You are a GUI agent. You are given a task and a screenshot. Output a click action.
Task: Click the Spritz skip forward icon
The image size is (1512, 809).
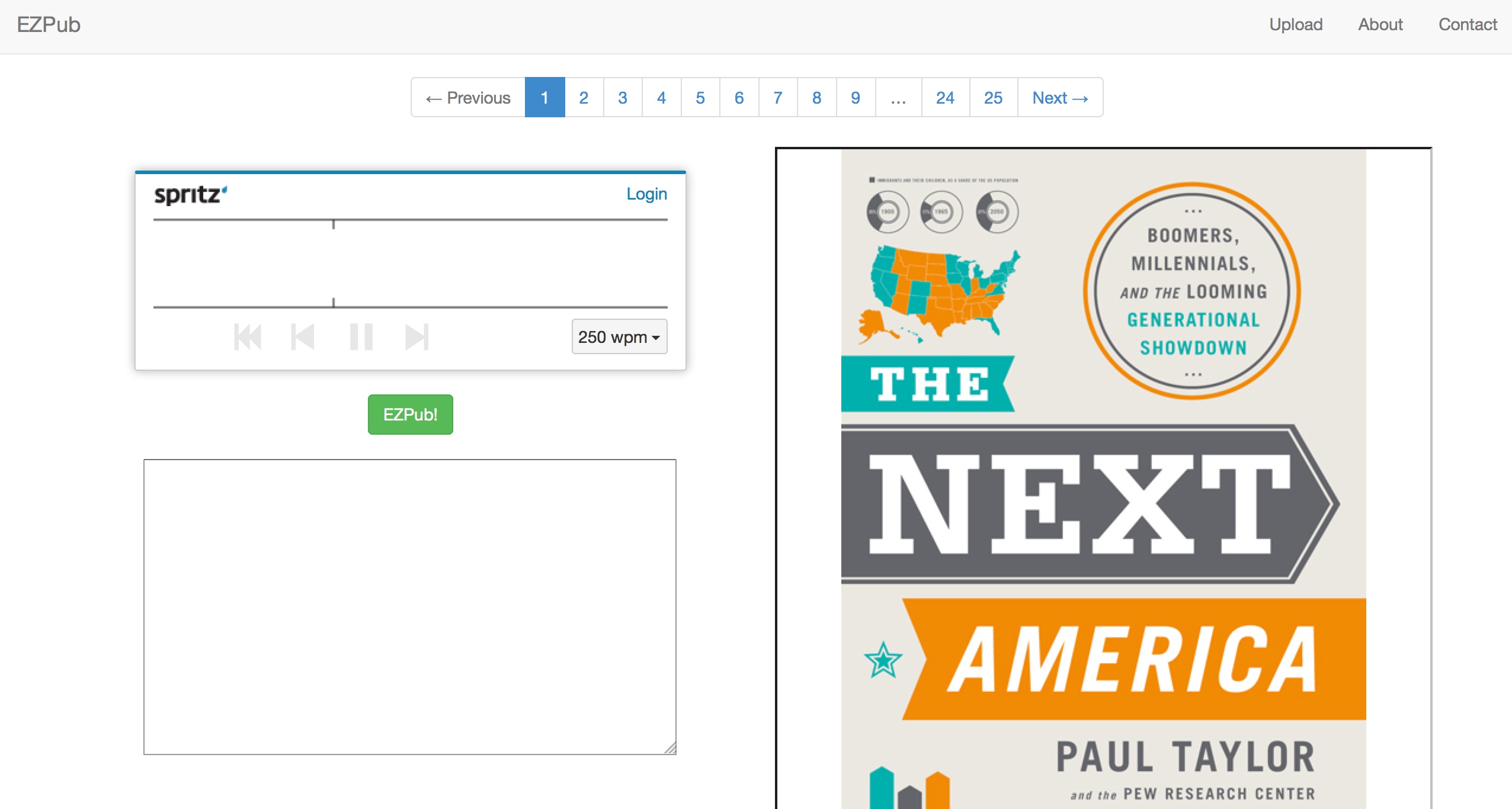tap(417, 337)
